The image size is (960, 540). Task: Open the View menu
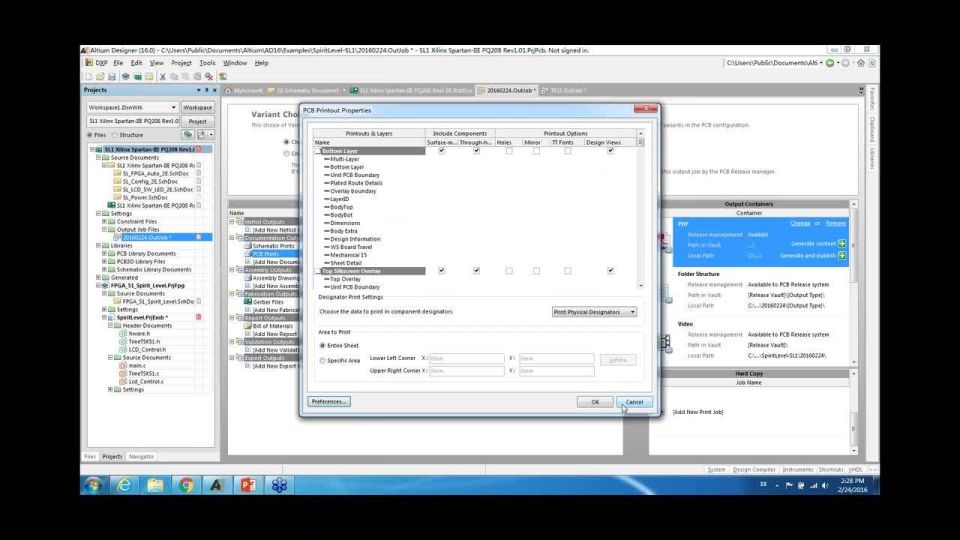(157, 62)
